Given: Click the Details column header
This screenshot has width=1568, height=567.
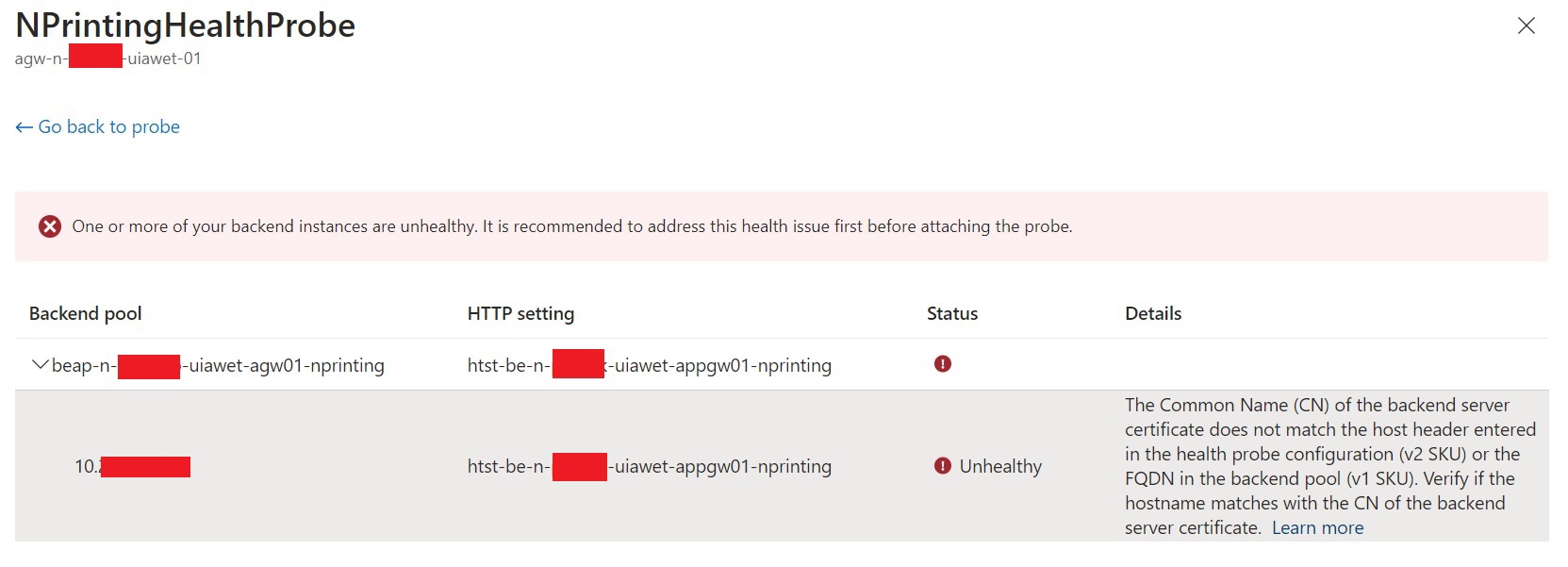Looking at the screenshot, I should click(1152, 313).
